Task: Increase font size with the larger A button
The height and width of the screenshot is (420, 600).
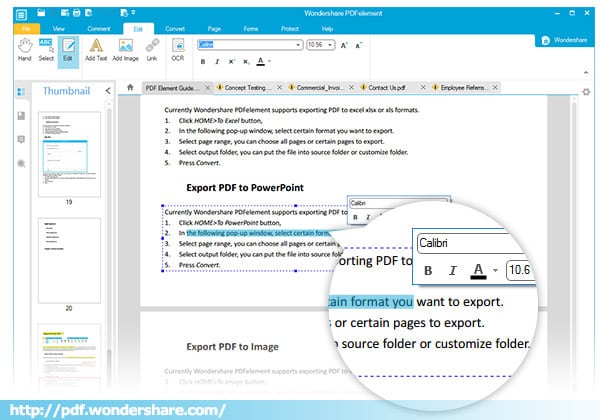Action: pyautogui.click(x=344, y=45)
